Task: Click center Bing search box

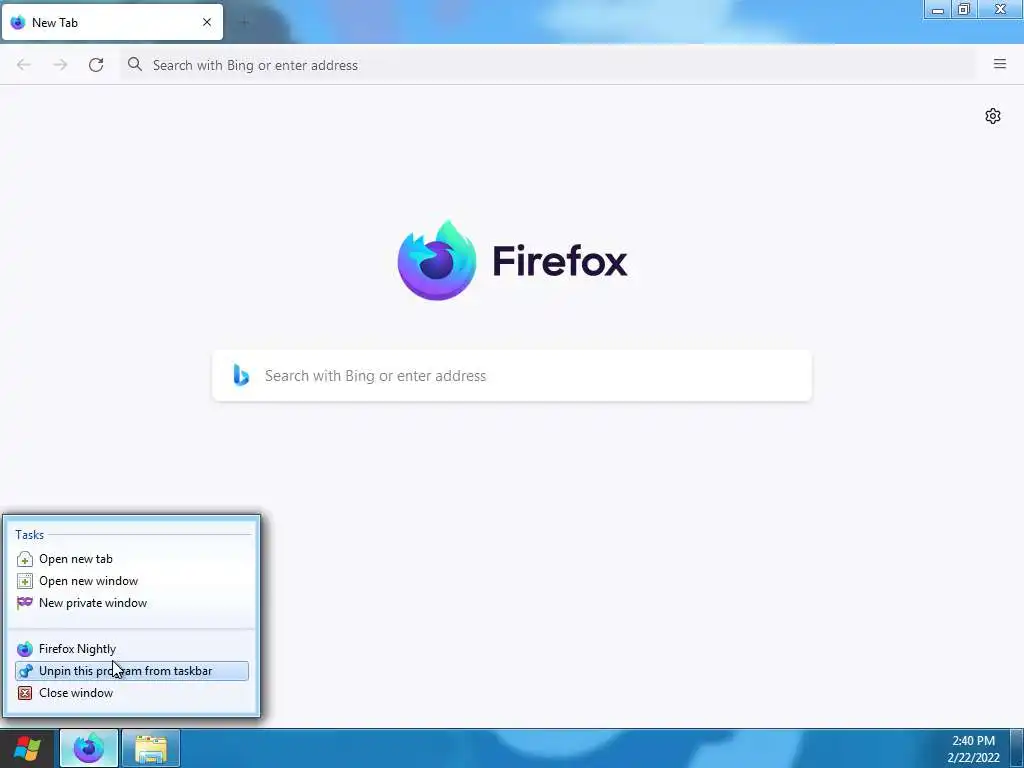Action: pyautogui.click(x=512, y=376)
